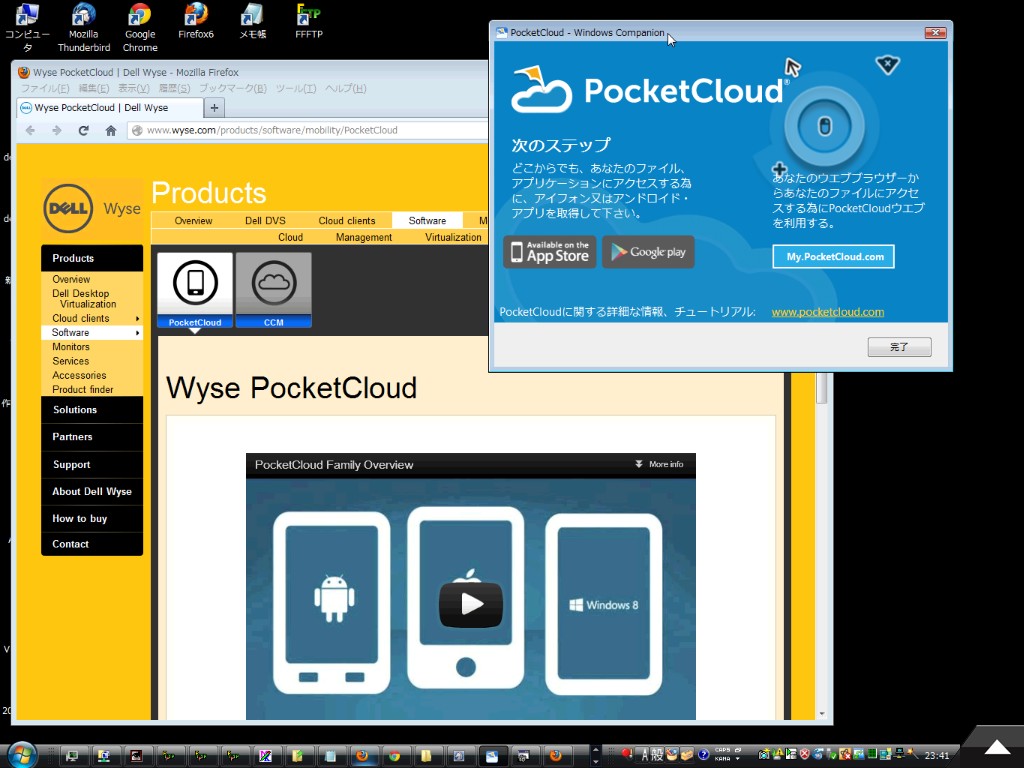The height and width of the screenshot is (768, 1024).
Task: Open a new Firefox tab with plus button
Action: point(214,108)
